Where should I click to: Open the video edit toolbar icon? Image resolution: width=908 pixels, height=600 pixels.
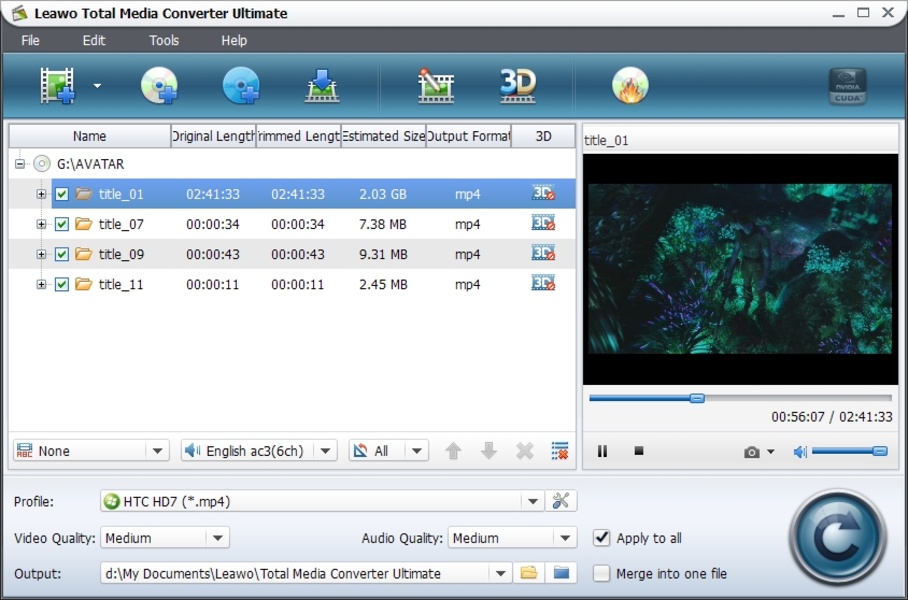tap(435, 86)
